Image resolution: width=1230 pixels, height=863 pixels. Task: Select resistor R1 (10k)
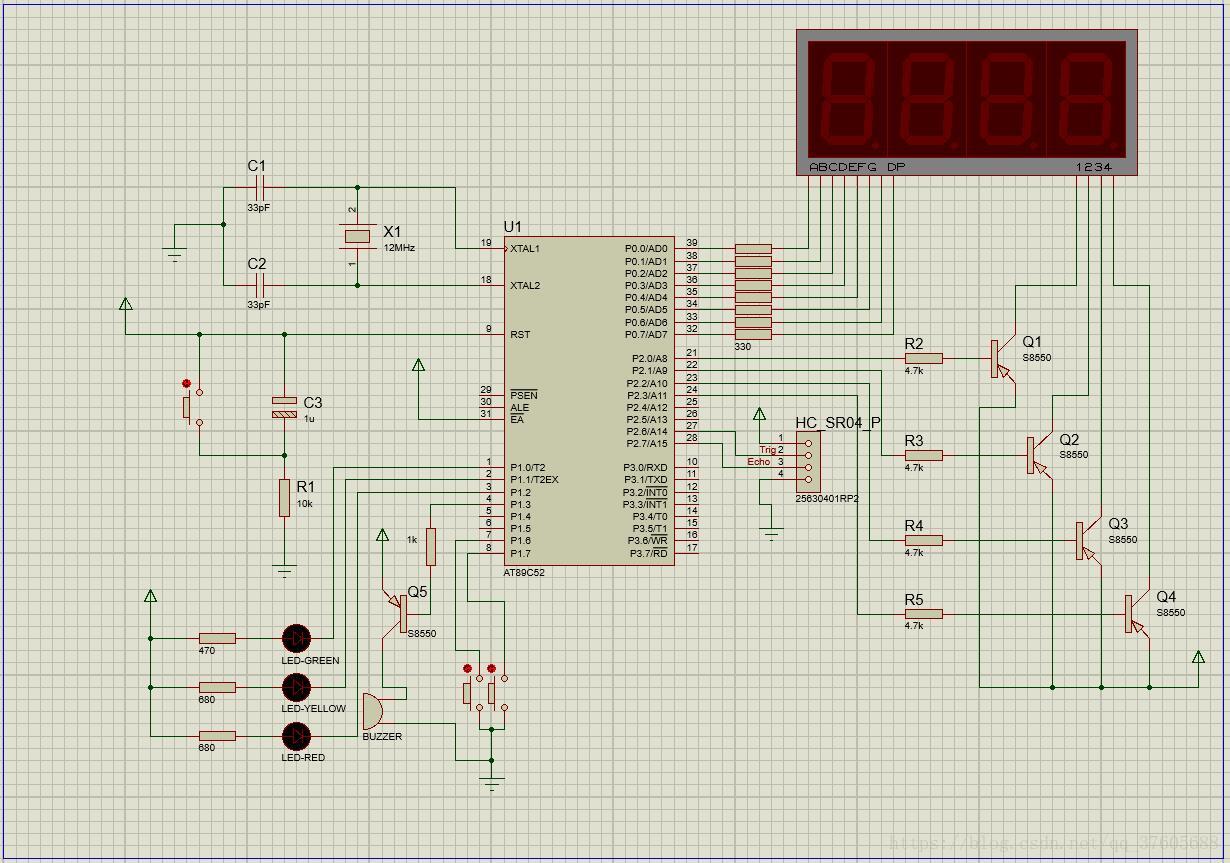(x=285, y=497)
